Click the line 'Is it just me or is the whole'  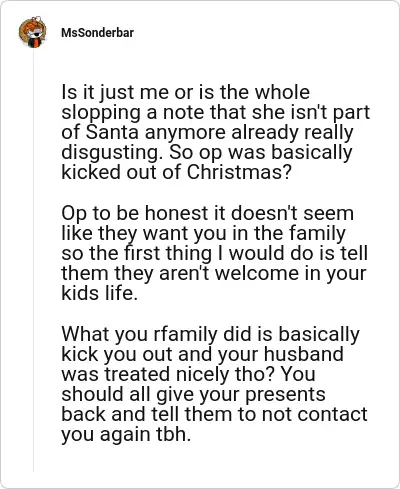[186, 92]
